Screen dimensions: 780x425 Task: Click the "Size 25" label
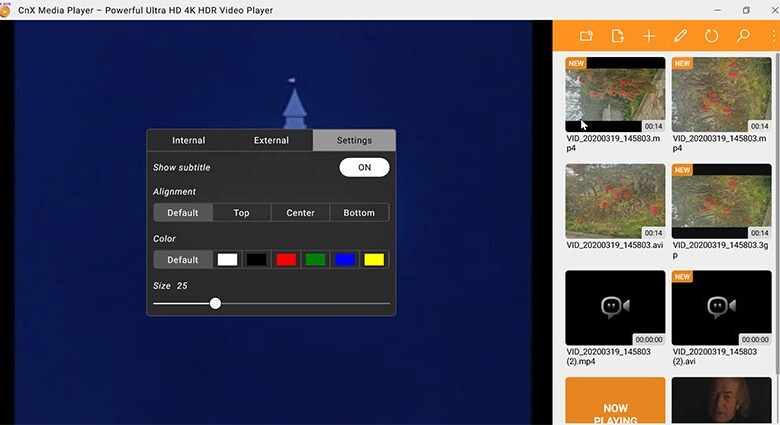[170, 286]
